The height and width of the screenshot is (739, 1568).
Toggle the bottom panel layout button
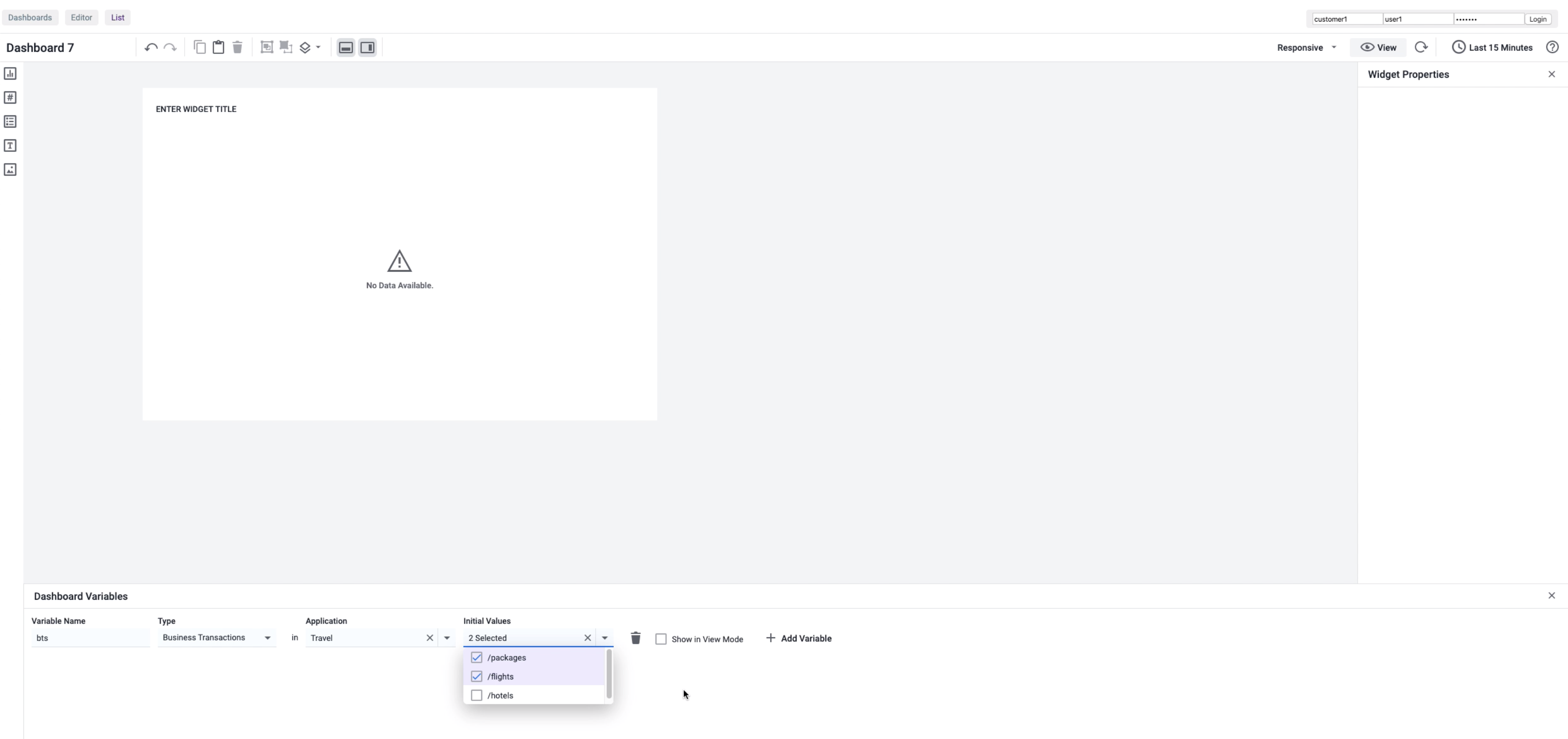(346, 47)
